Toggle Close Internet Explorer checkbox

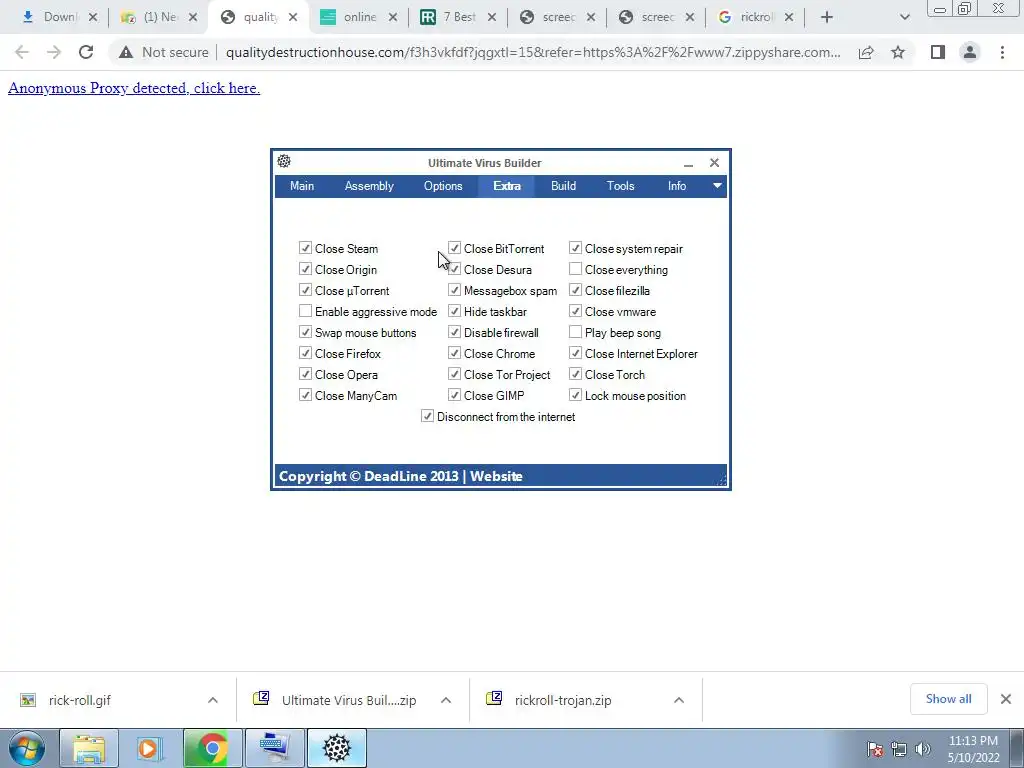(575, 353)
